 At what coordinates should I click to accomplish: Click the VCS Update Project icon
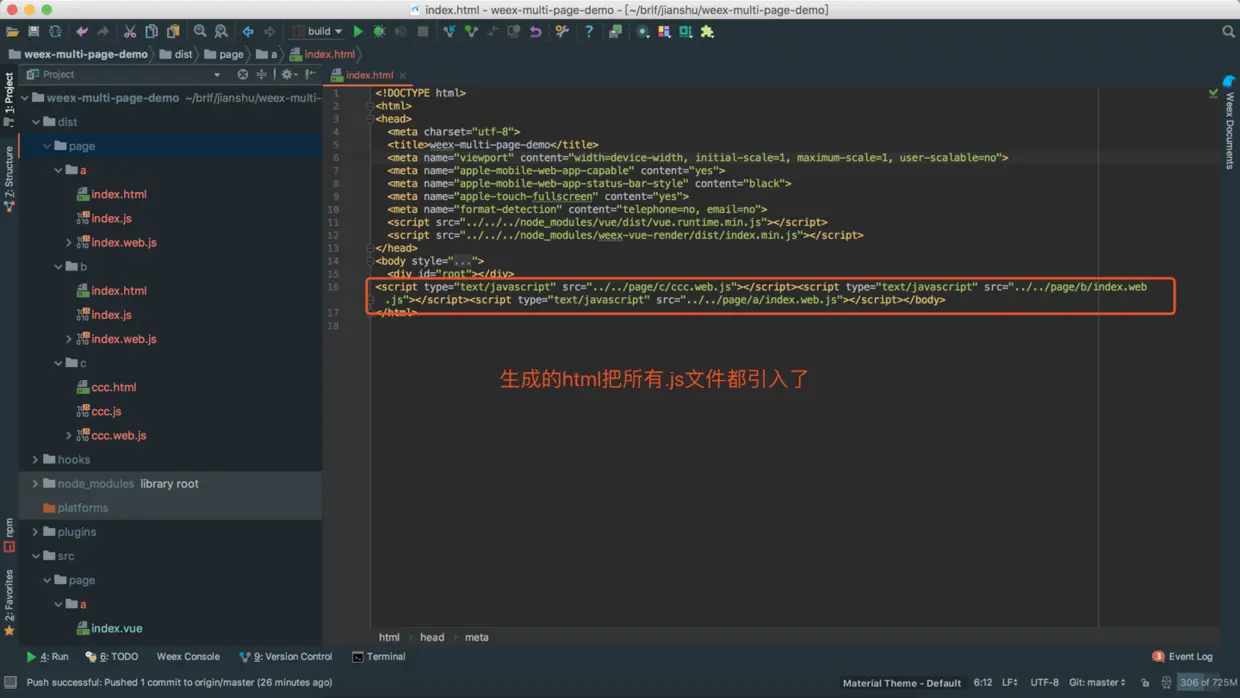pos(449,32)
